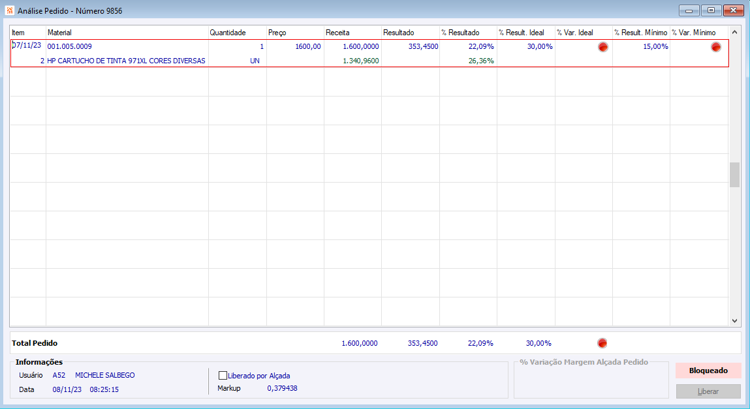The width and height of the screenshot is (750, 409).
Task: Click the price value 1600,00
Action: point(308,46)
